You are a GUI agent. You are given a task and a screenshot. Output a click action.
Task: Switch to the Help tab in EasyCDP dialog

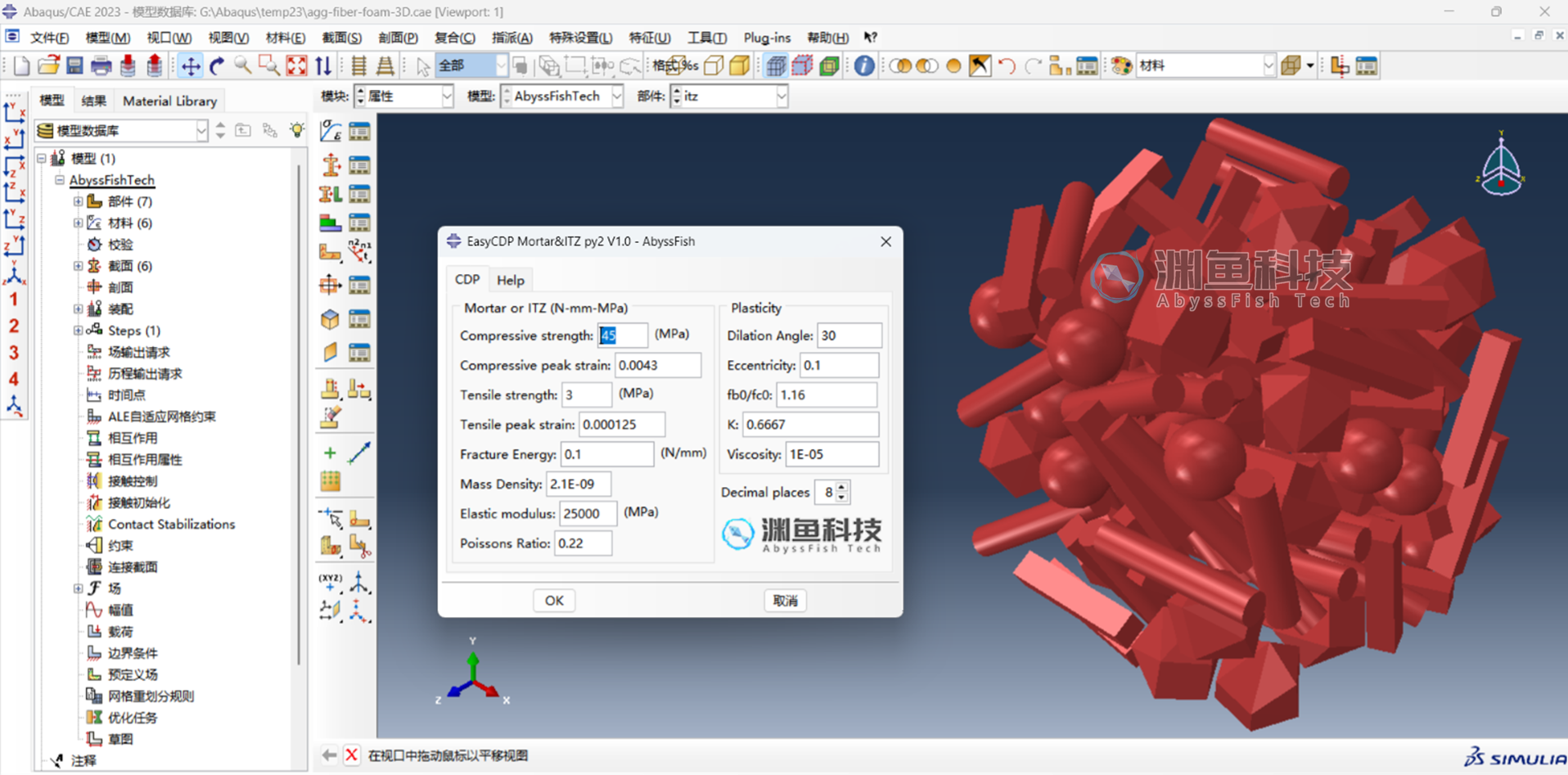[x=510, y=280]
